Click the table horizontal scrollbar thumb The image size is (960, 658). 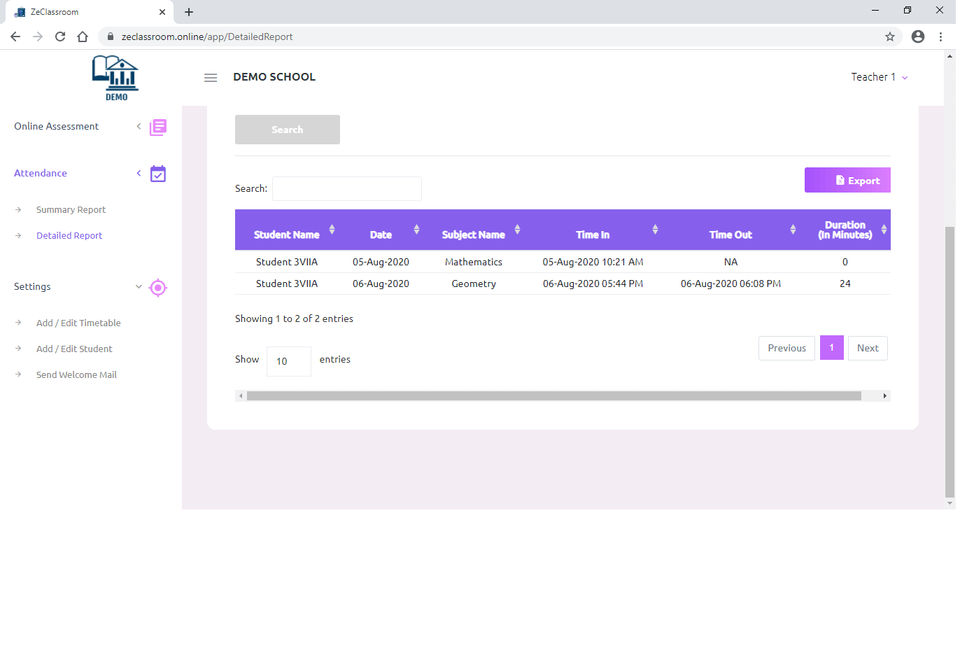click(x=554, y=396)
